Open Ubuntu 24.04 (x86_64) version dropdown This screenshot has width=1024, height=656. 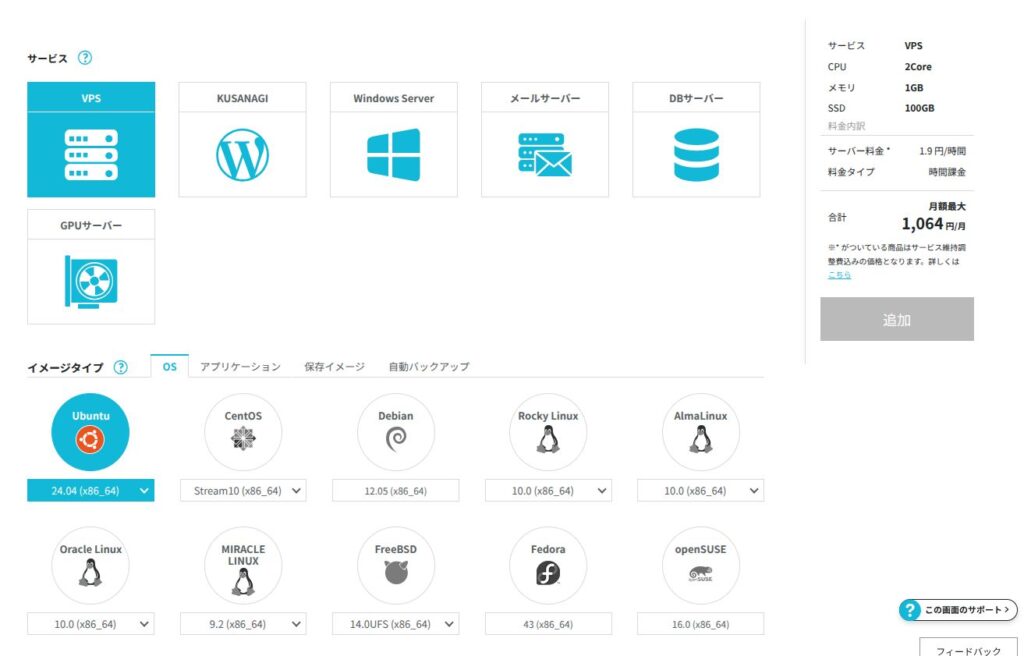click(x=91, y=491)
